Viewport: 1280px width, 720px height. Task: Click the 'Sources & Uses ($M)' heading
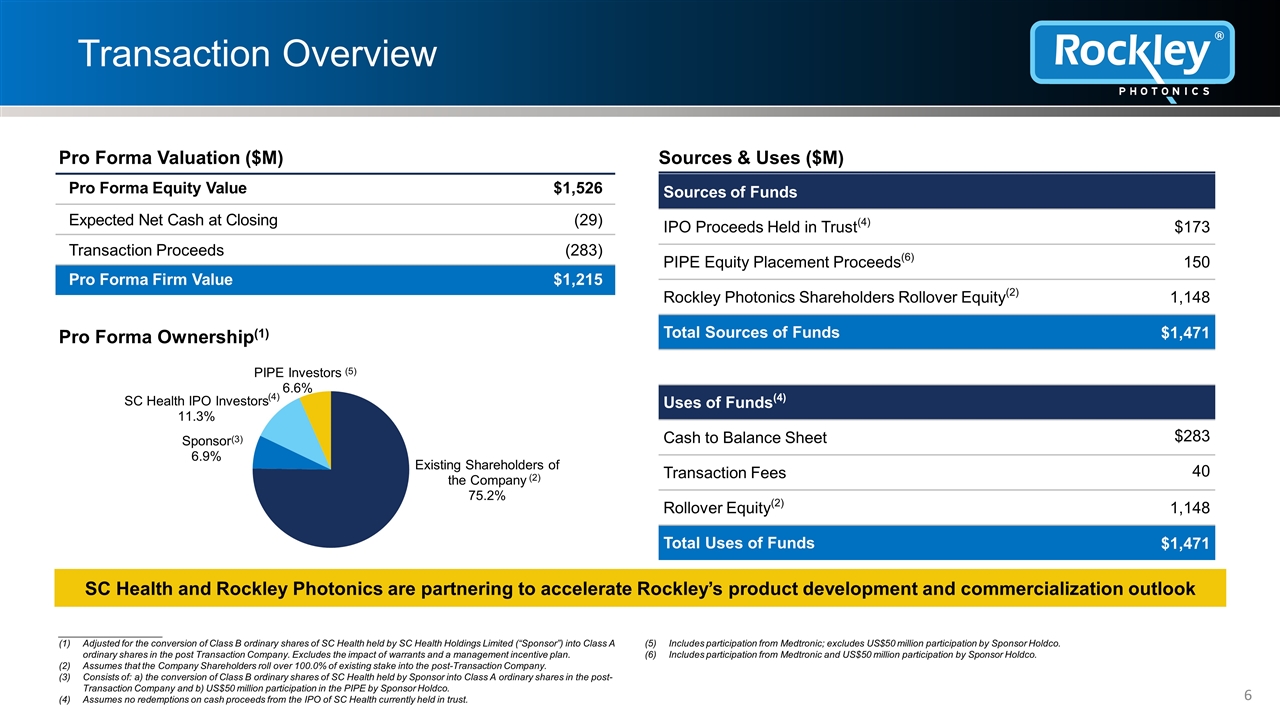coord(751,158)
